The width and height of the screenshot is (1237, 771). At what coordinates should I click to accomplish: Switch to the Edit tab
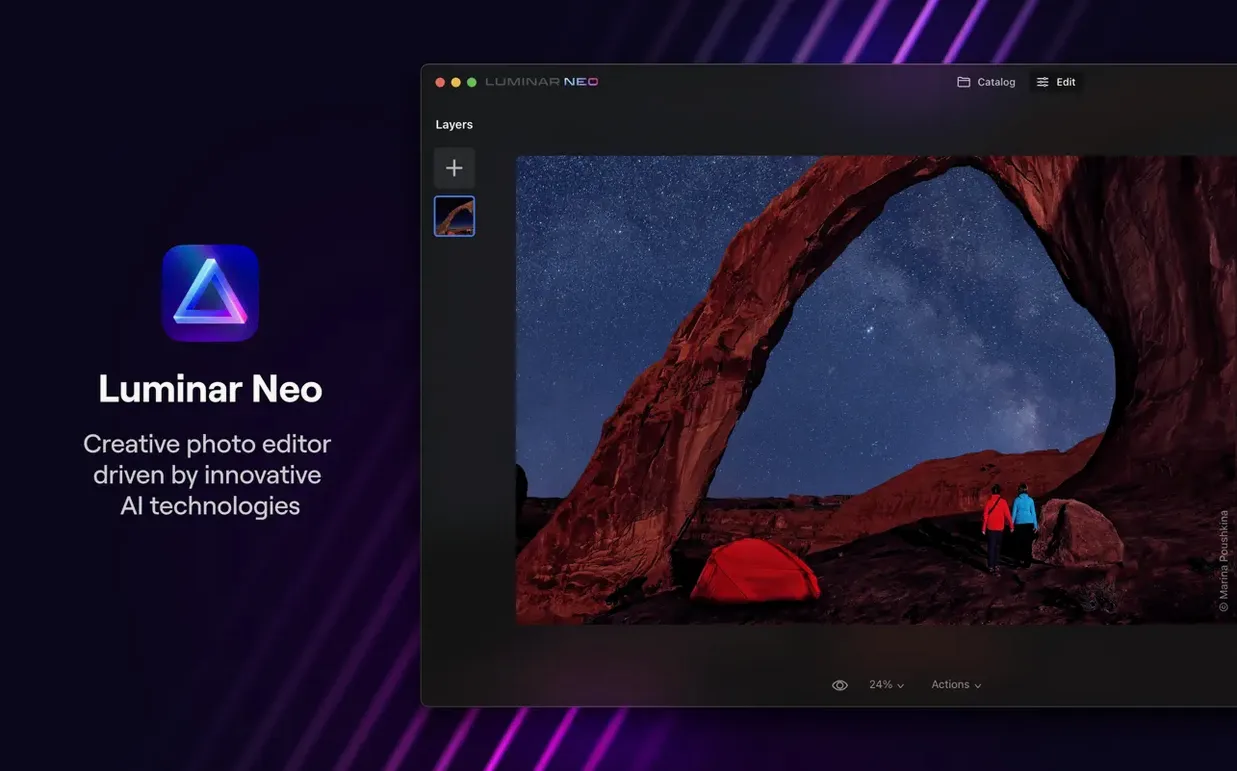click(x=1056, y=82)
